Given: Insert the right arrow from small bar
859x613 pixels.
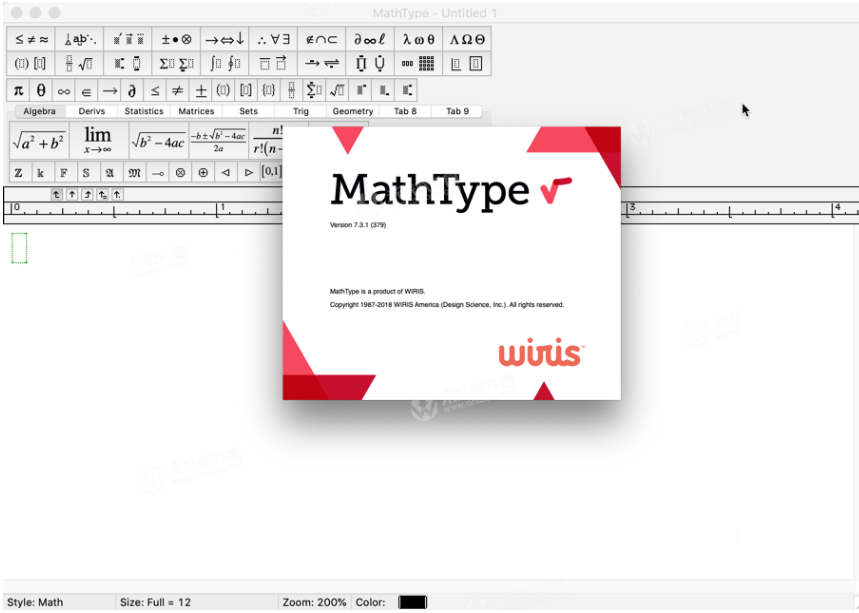Looking at the screenshot, I should point(110,90).
